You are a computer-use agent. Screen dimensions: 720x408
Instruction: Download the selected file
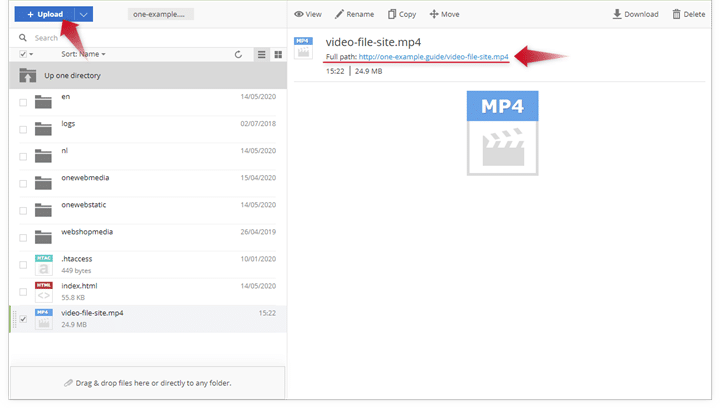coord(617,15)
